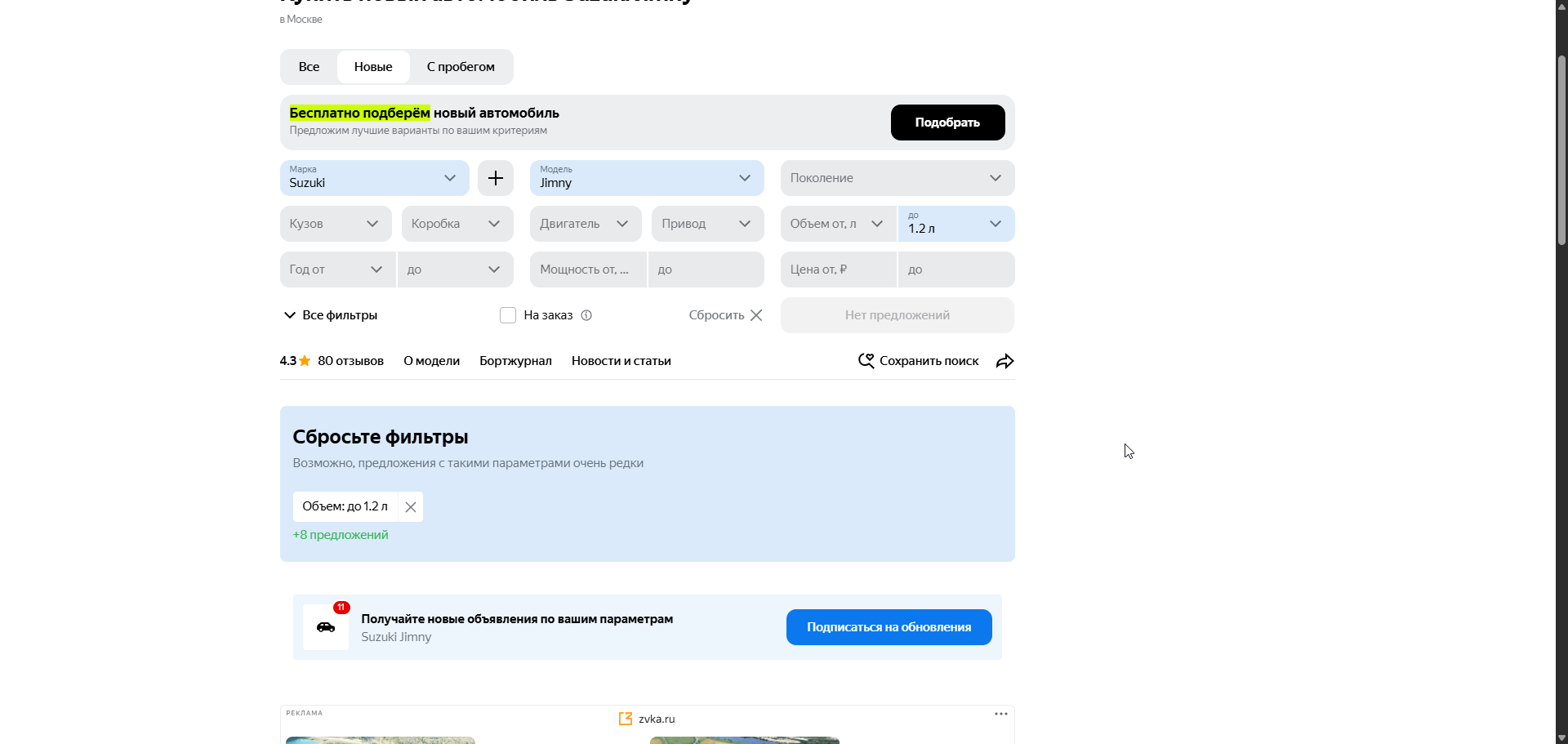1568x744 pixels.
Task: Open the Объем от, л dropdown
Action: [839, 224]
